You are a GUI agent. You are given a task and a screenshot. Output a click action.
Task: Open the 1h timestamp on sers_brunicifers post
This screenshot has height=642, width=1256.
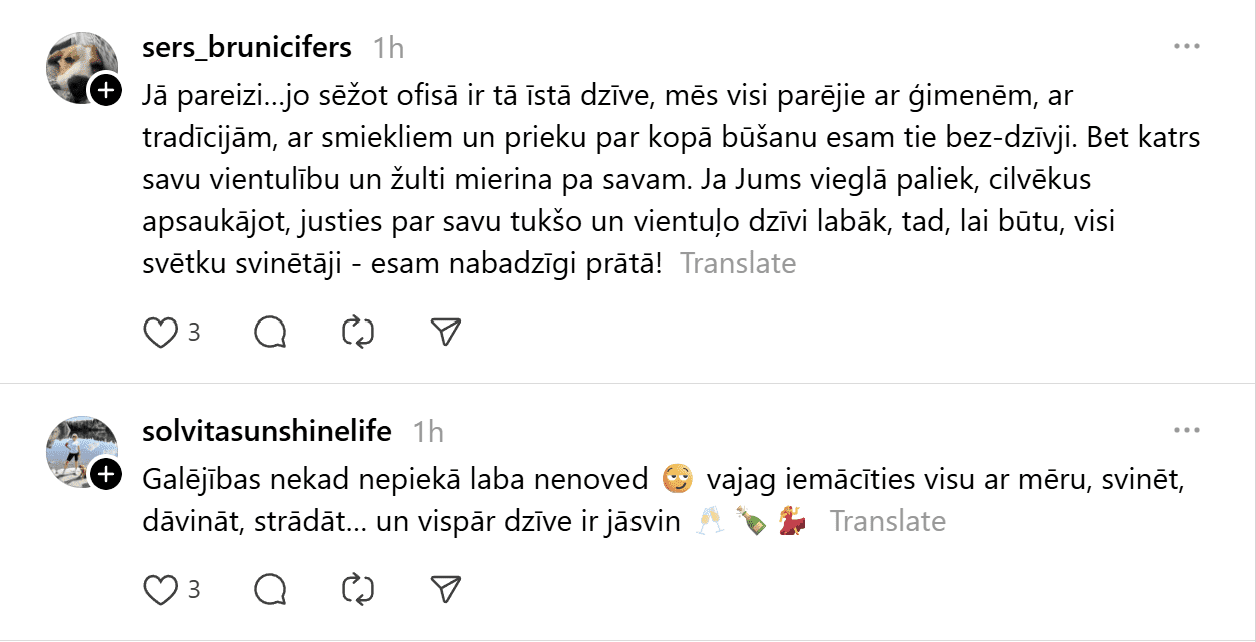click(388, 48)
